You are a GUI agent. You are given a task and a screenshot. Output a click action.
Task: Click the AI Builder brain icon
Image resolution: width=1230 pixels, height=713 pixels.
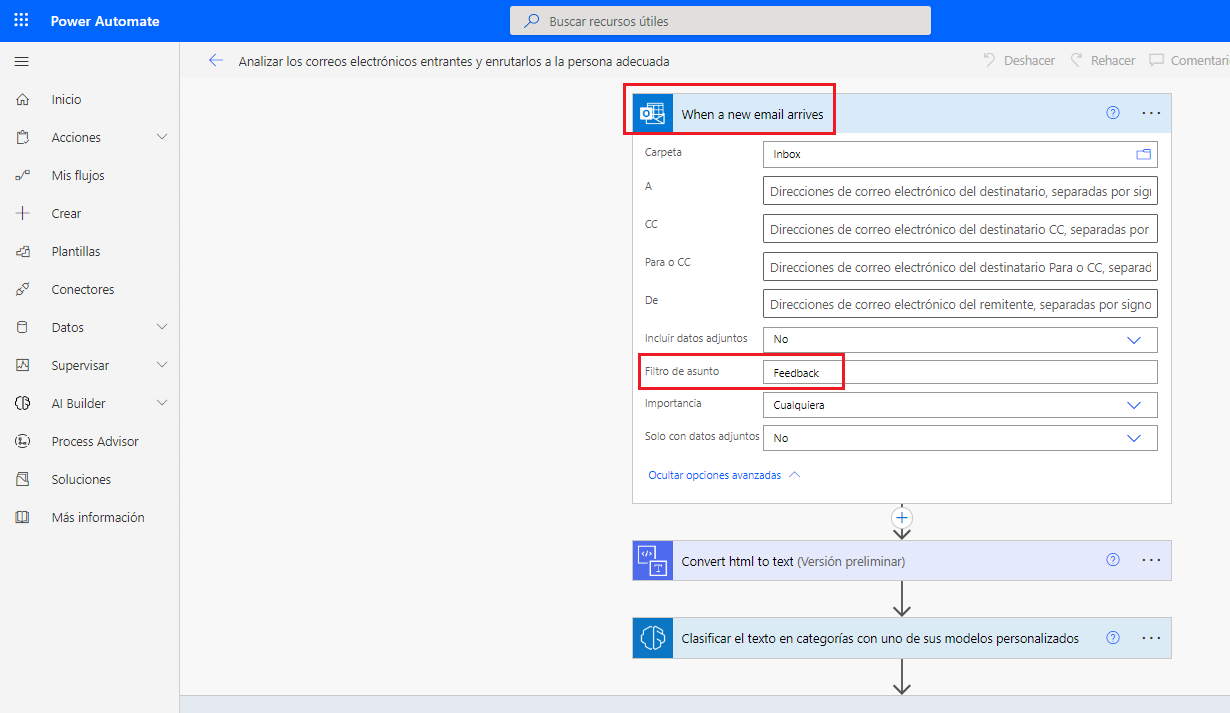click(x=23, y=404)
